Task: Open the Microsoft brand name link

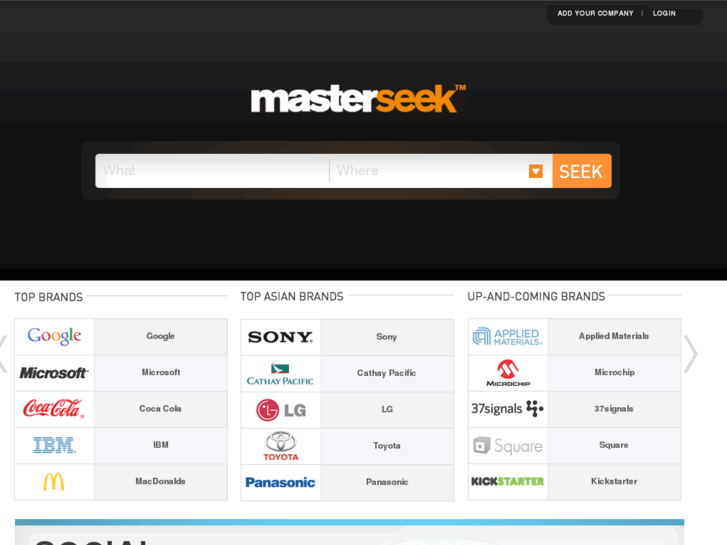Action: 161,372
